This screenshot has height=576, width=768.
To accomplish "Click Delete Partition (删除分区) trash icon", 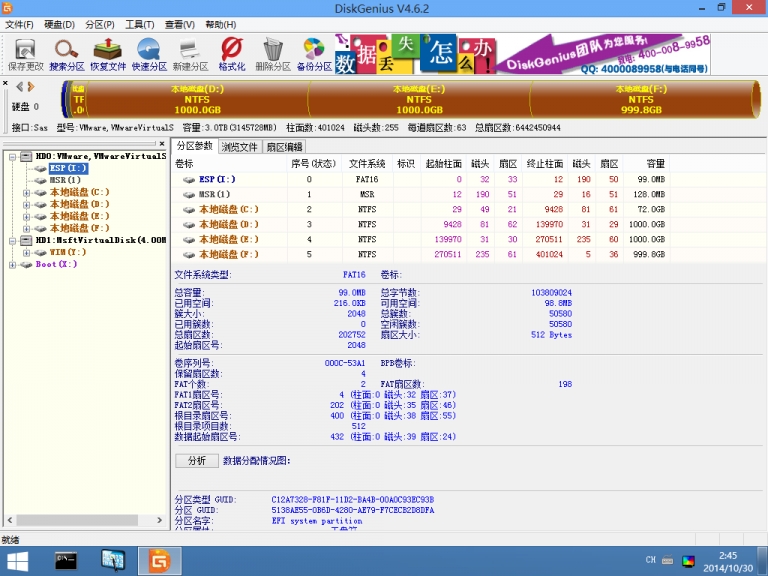I will click(273, 55).
